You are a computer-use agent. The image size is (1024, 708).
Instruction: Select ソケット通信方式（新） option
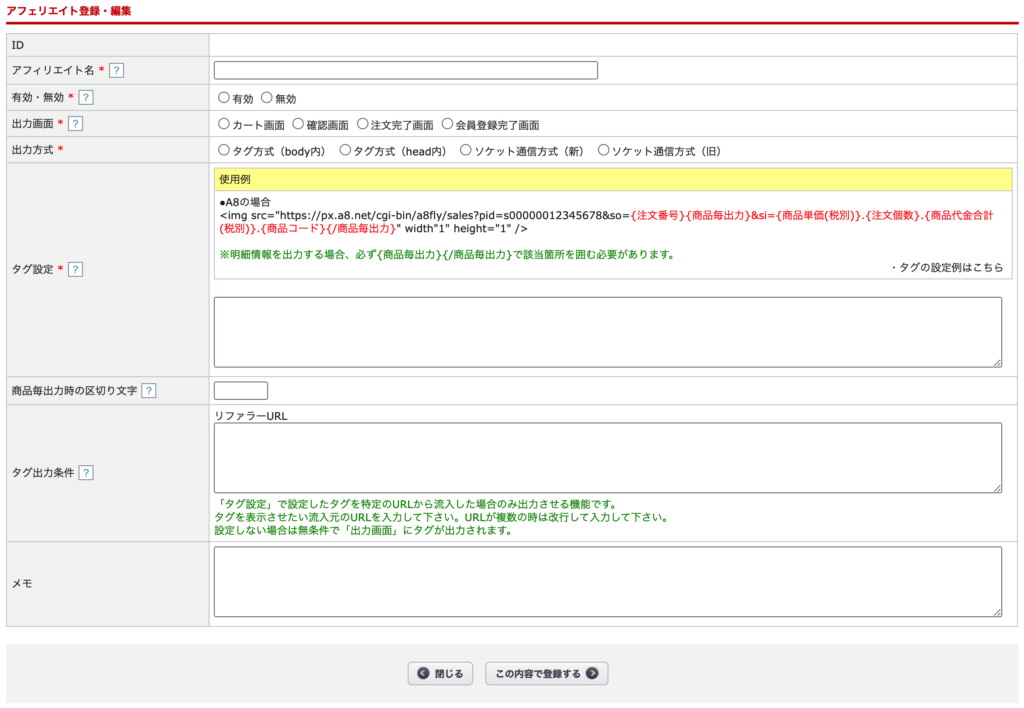(x=466, y=150)
